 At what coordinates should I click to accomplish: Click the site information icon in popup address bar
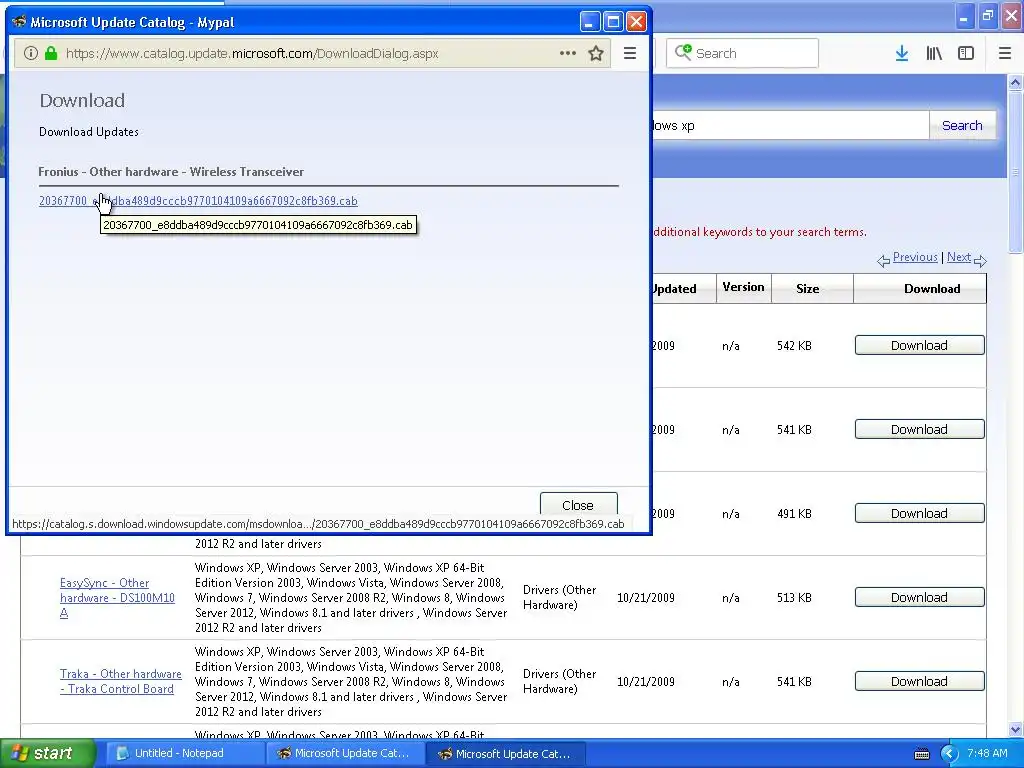click(30, 54)
